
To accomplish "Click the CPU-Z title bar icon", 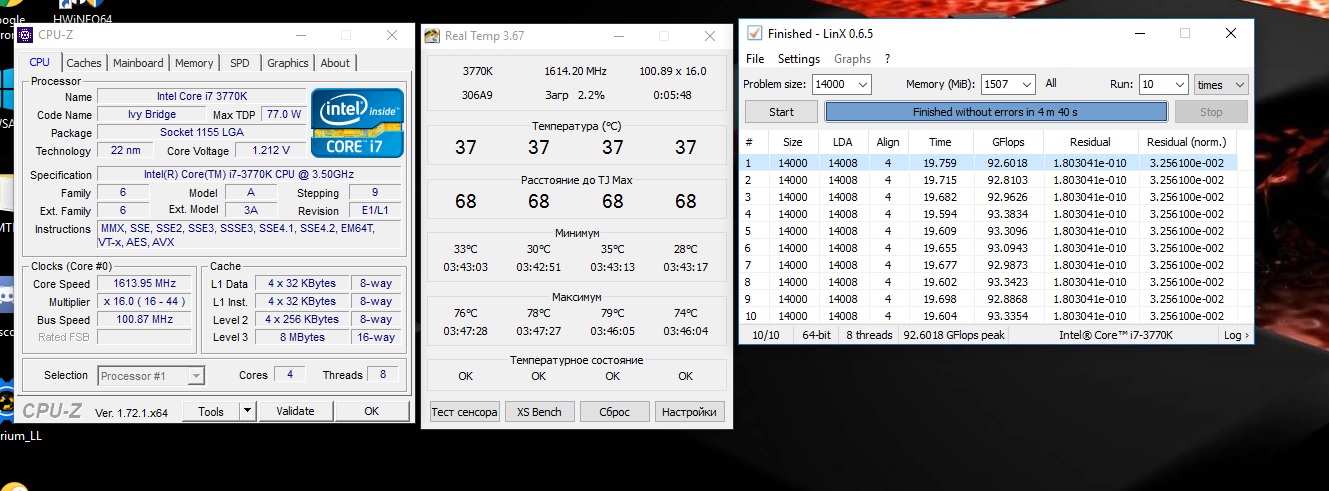I will 24,35.
